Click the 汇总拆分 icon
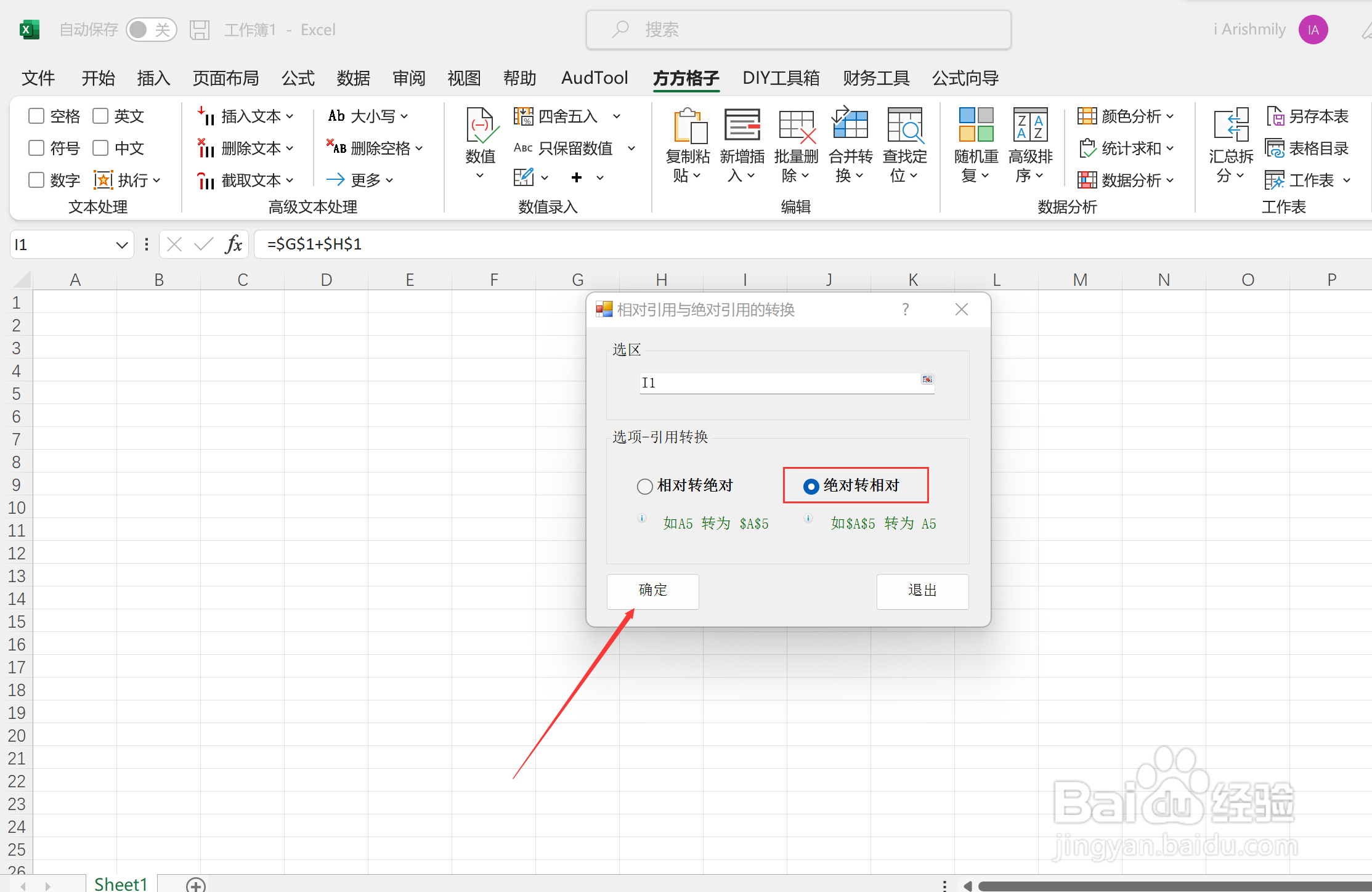The height and width of the screenshot is (892, 1372). (1230, 125)
